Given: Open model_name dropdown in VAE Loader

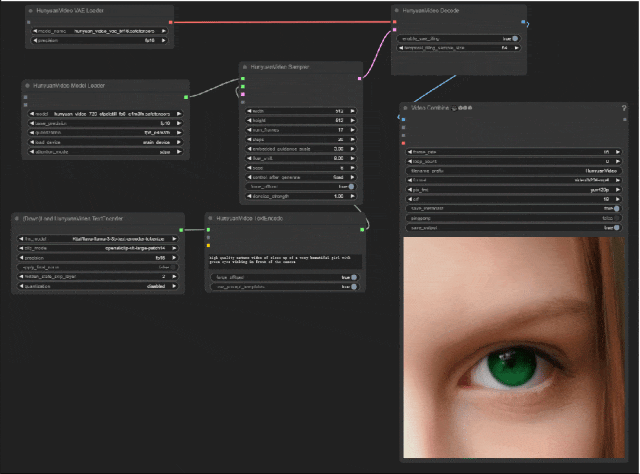Looking at the screenshot, I should 100,31.
